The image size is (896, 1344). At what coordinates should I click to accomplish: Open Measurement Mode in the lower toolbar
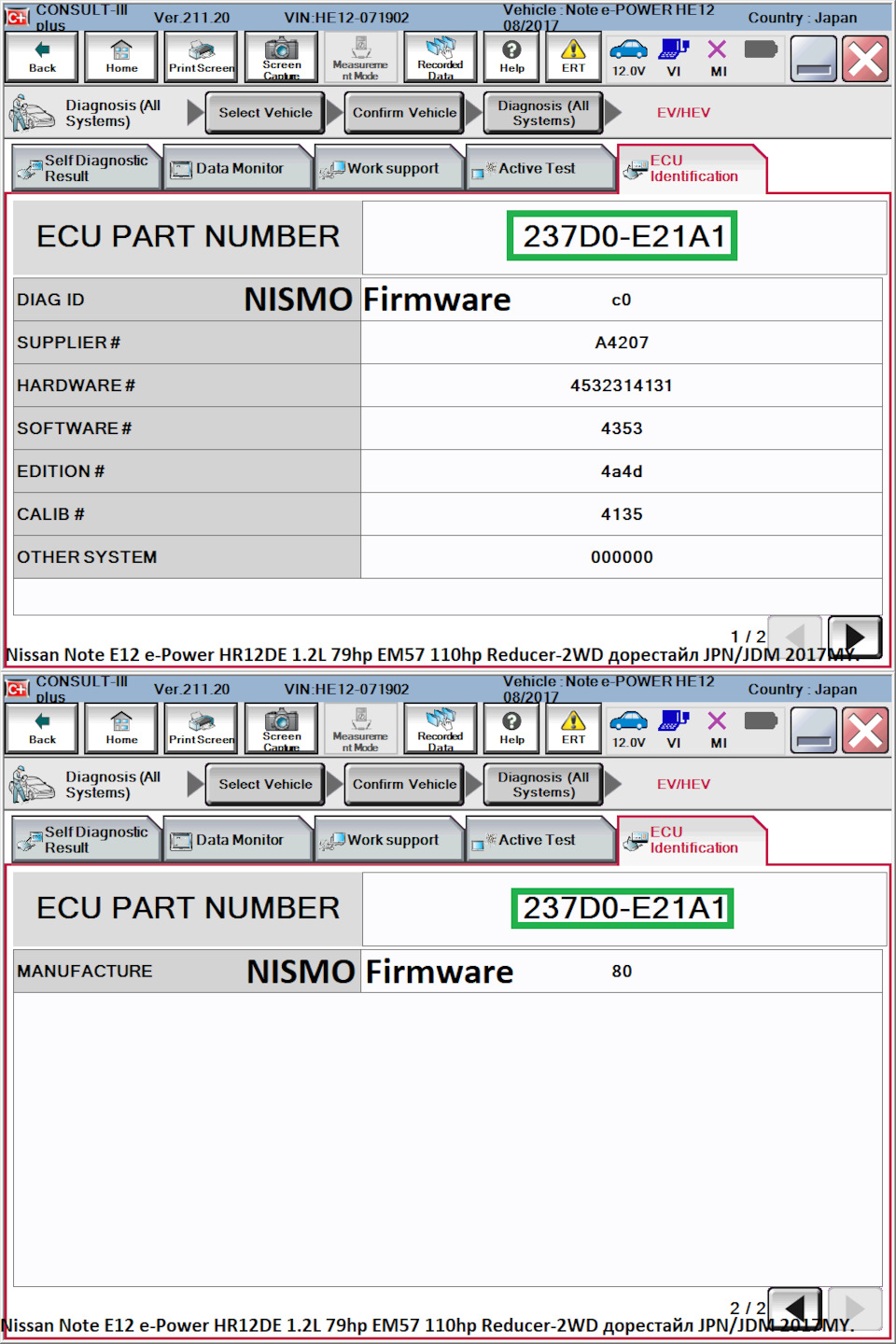(x=360, y=729)
